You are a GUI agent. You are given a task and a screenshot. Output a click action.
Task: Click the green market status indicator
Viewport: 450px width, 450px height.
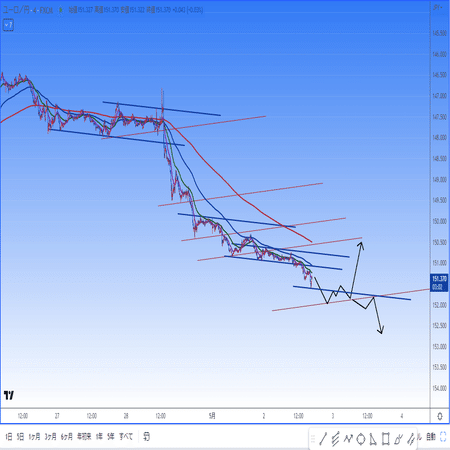[60, 10]
